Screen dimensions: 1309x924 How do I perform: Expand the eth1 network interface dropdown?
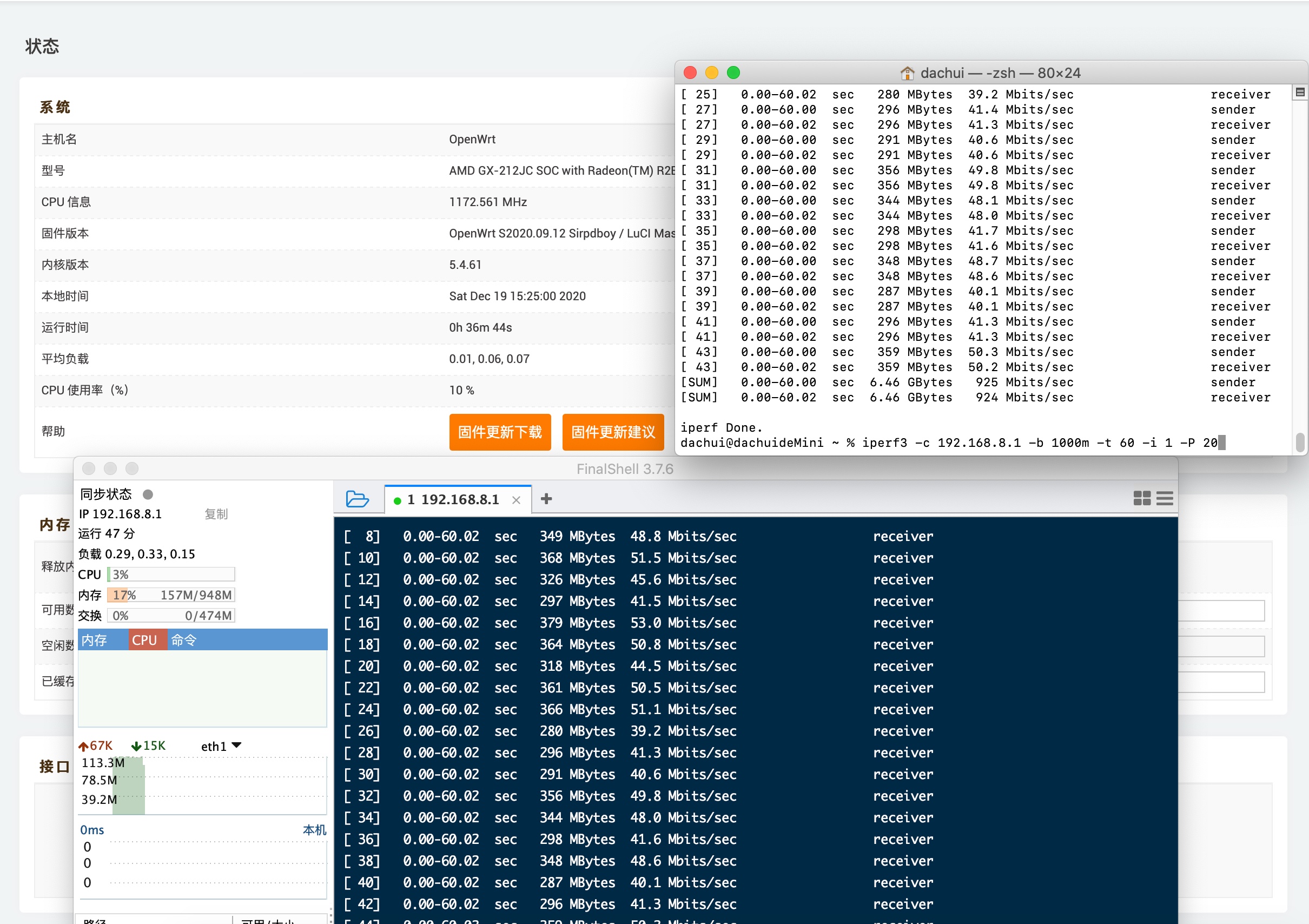click(x=236, y=745)
